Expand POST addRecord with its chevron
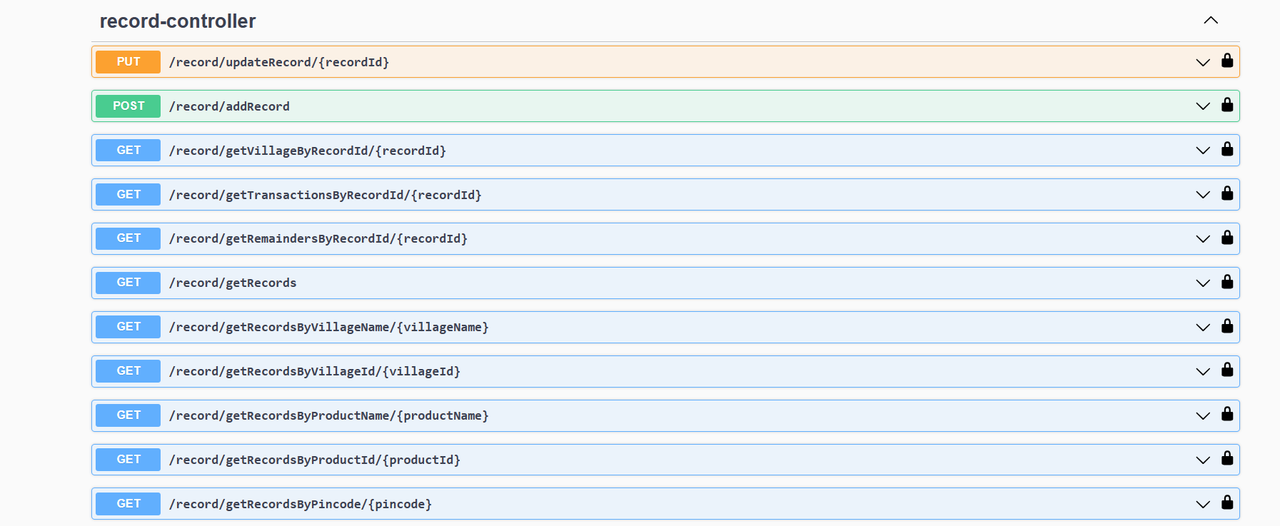 (1204, 106)
